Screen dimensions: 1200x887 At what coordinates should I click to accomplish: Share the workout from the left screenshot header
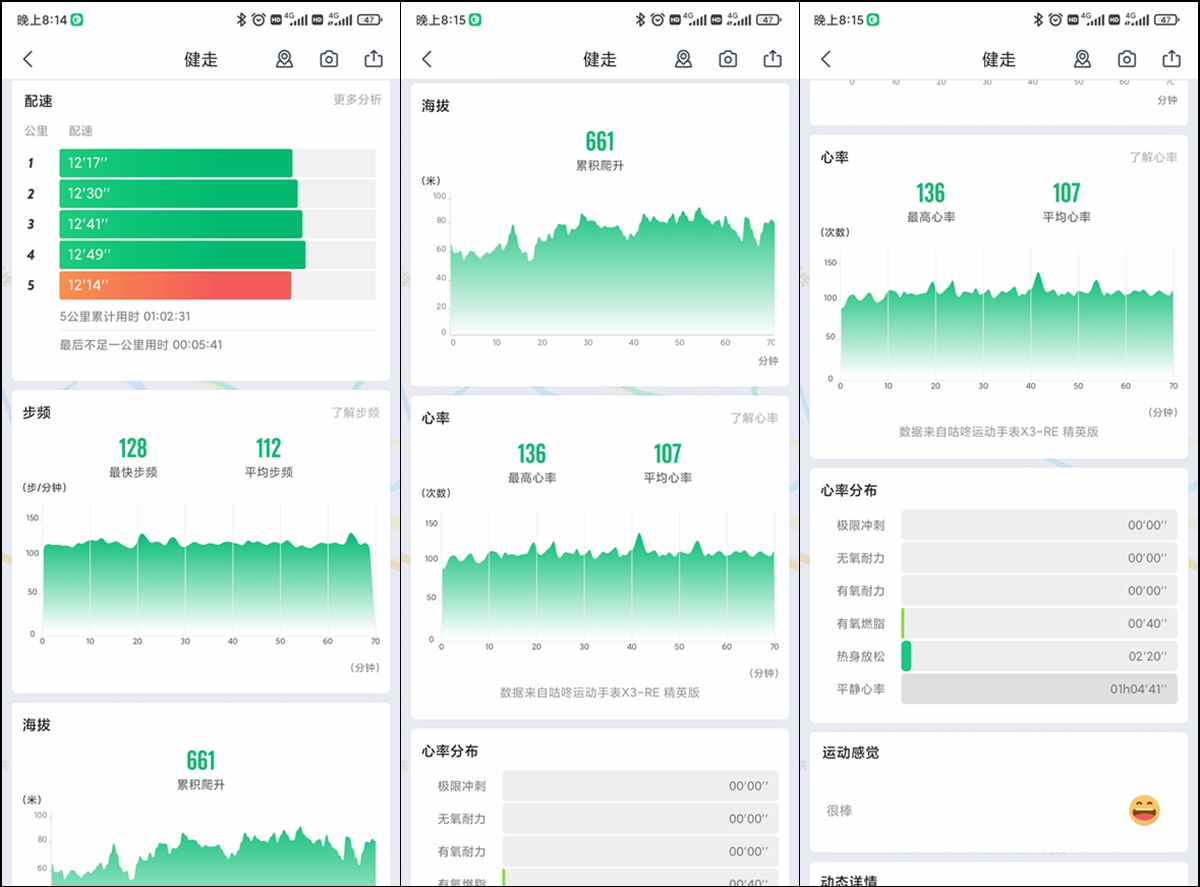tap(373, 60)
